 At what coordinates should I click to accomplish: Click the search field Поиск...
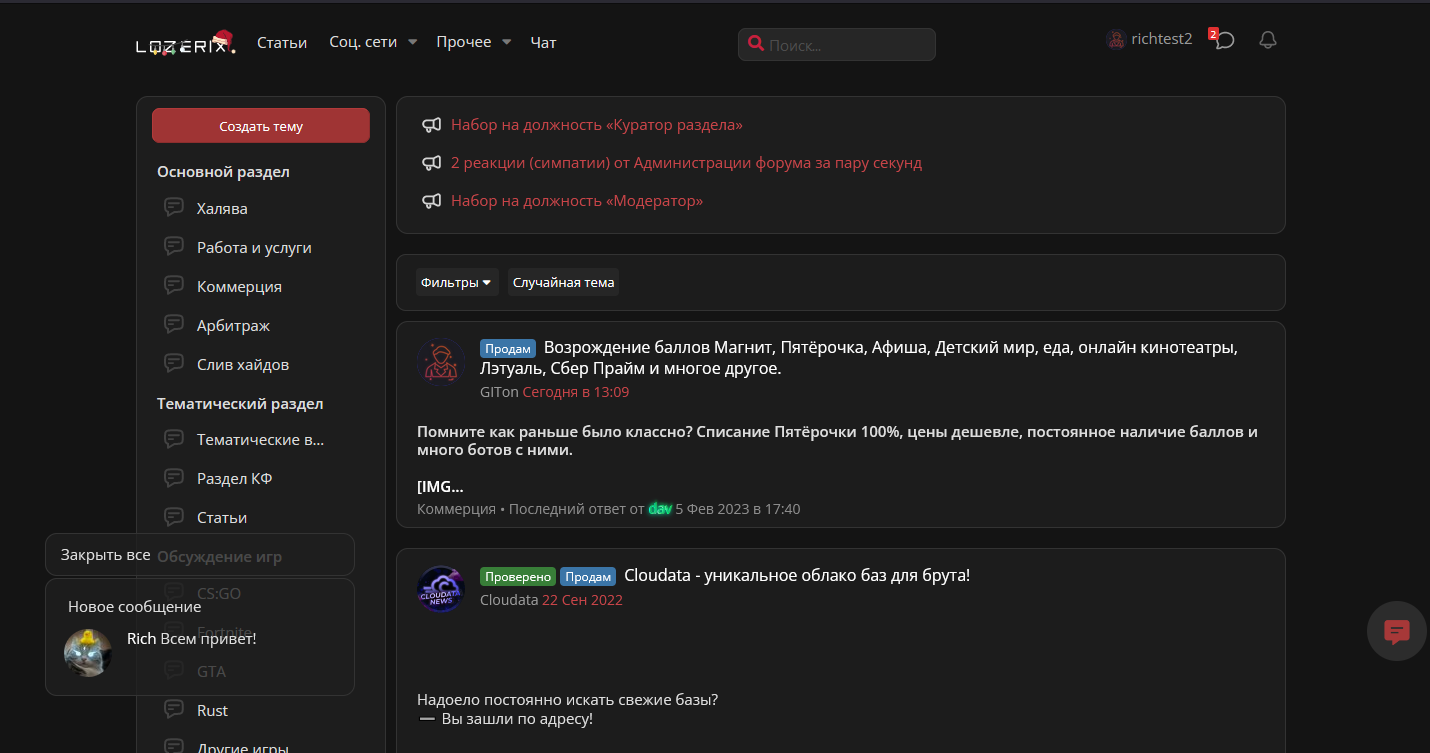point(837,45)
